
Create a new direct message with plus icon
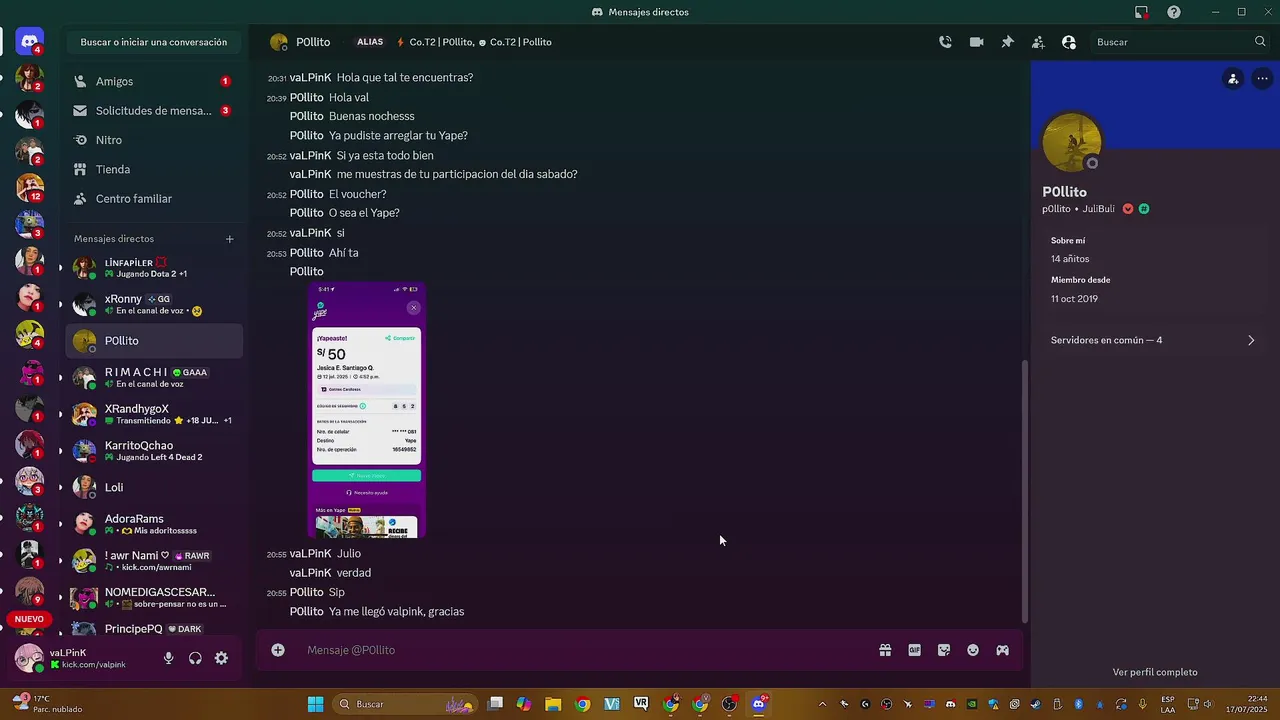coord(230,239)
